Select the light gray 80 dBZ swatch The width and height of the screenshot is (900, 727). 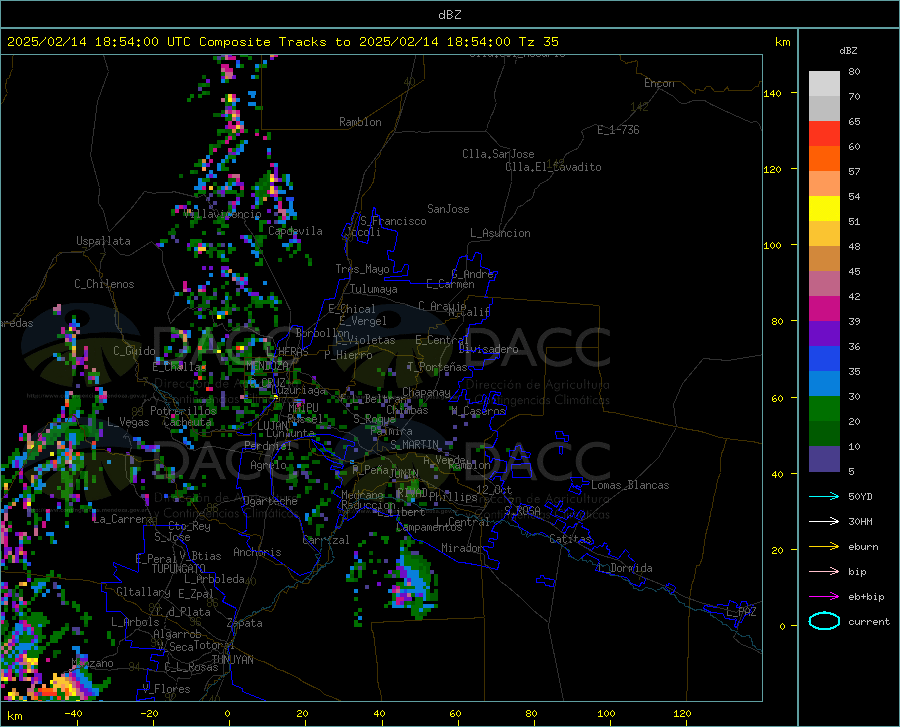pos(824,83)
